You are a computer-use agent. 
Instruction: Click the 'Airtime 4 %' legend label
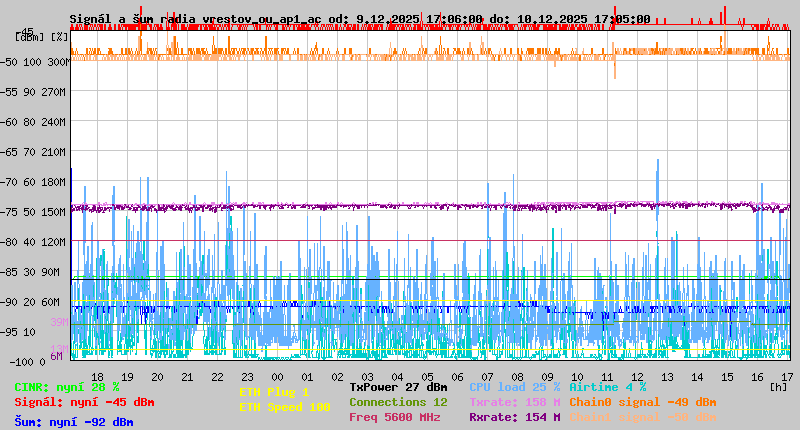click(608, 387)
